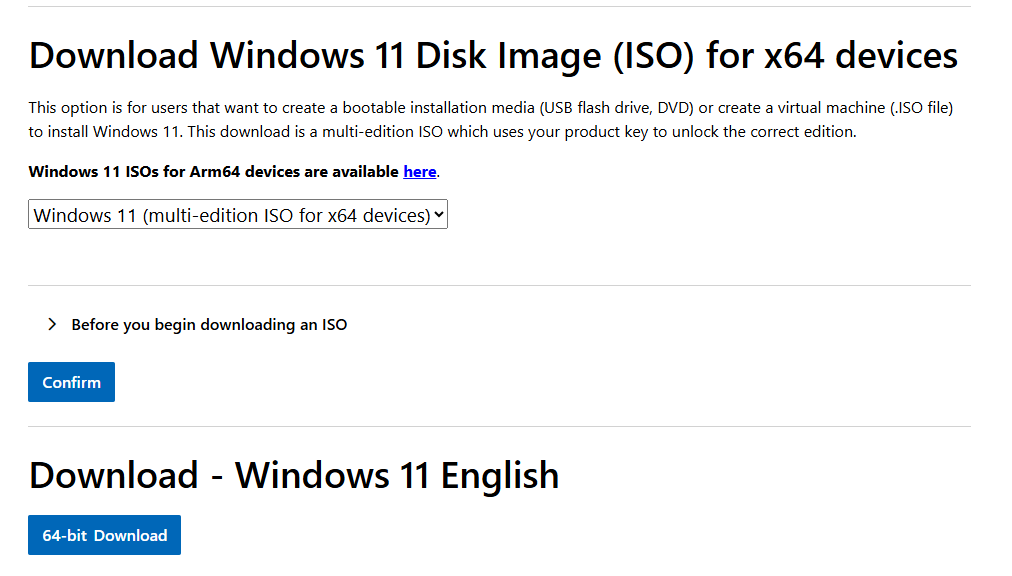The image size is (1012, 576).
Task: Start the 64-bit Download
Action: (x=104, y=535)
